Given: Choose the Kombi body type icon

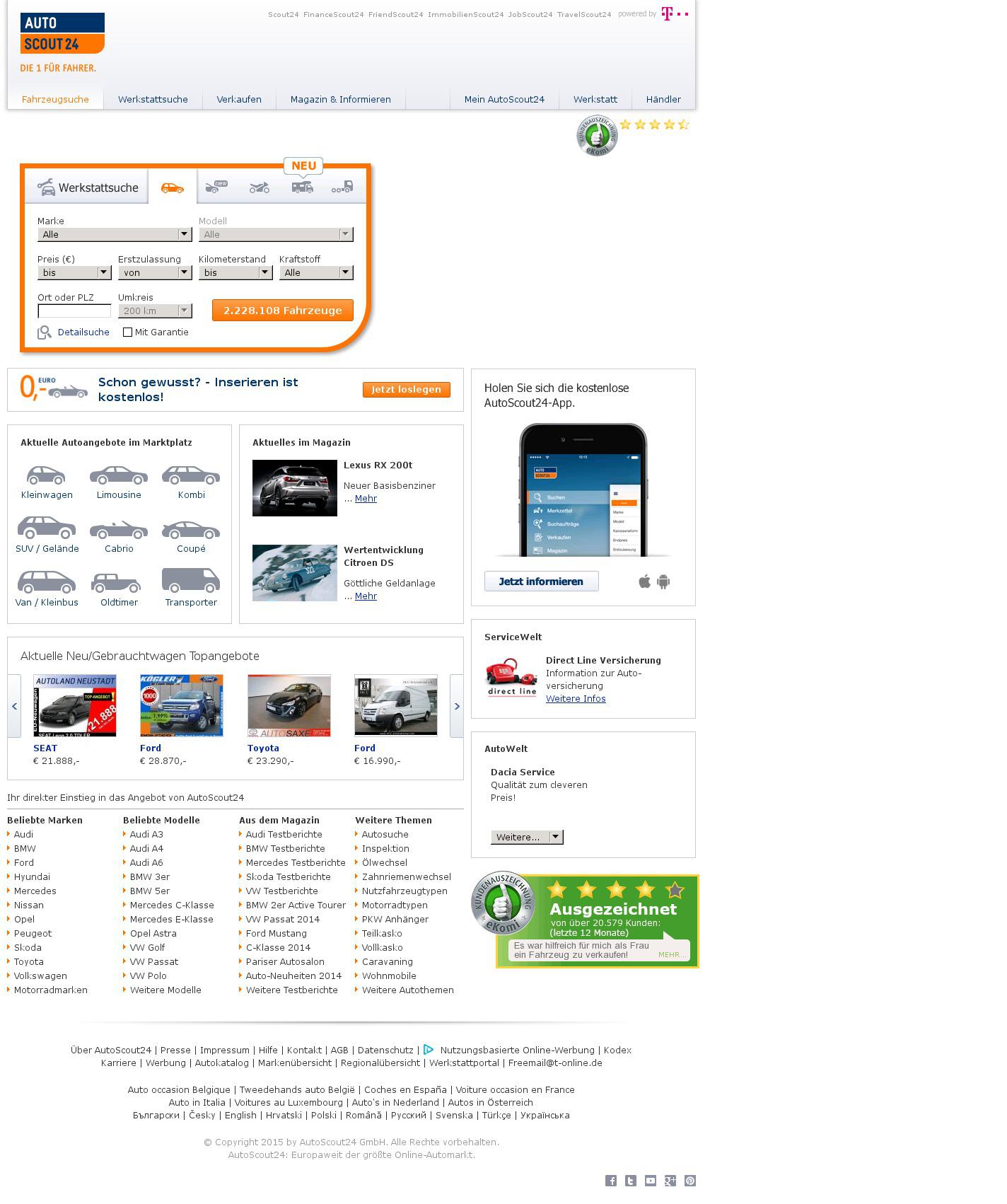Looking at the screenshot, I should click(191, 475).
